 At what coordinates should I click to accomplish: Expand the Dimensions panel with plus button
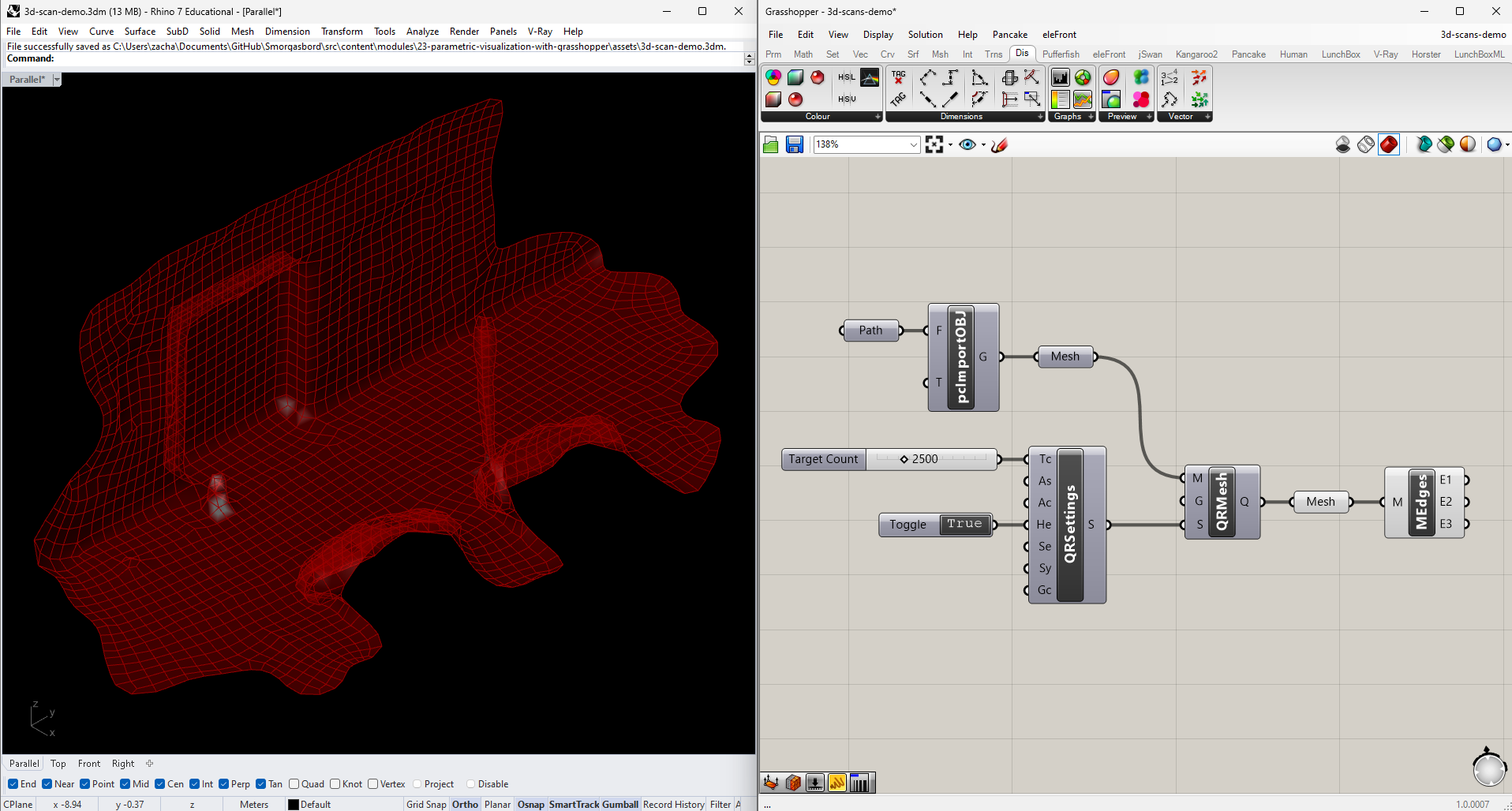coord(1040,117)
